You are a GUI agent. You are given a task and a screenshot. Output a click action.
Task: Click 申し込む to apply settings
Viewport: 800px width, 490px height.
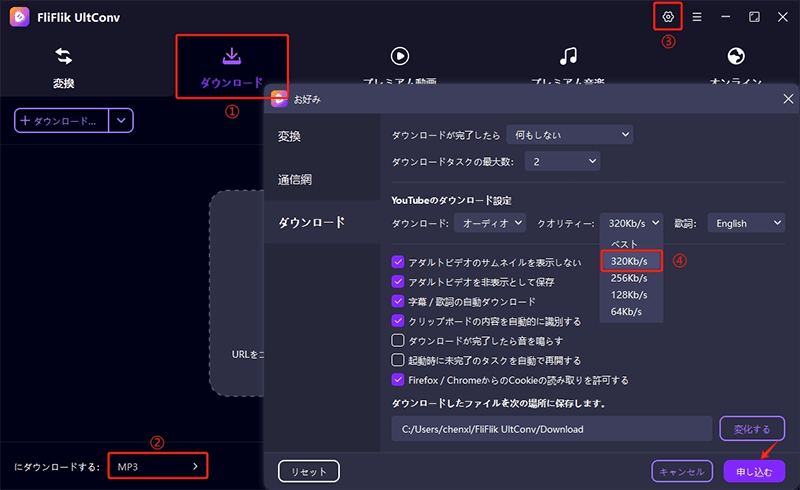(754, 472)
